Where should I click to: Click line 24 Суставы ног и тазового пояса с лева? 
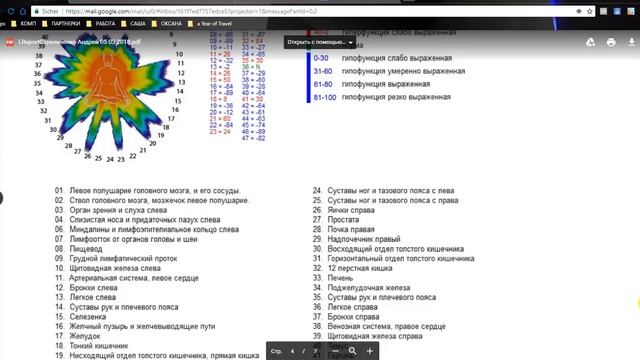coord(384,191)
